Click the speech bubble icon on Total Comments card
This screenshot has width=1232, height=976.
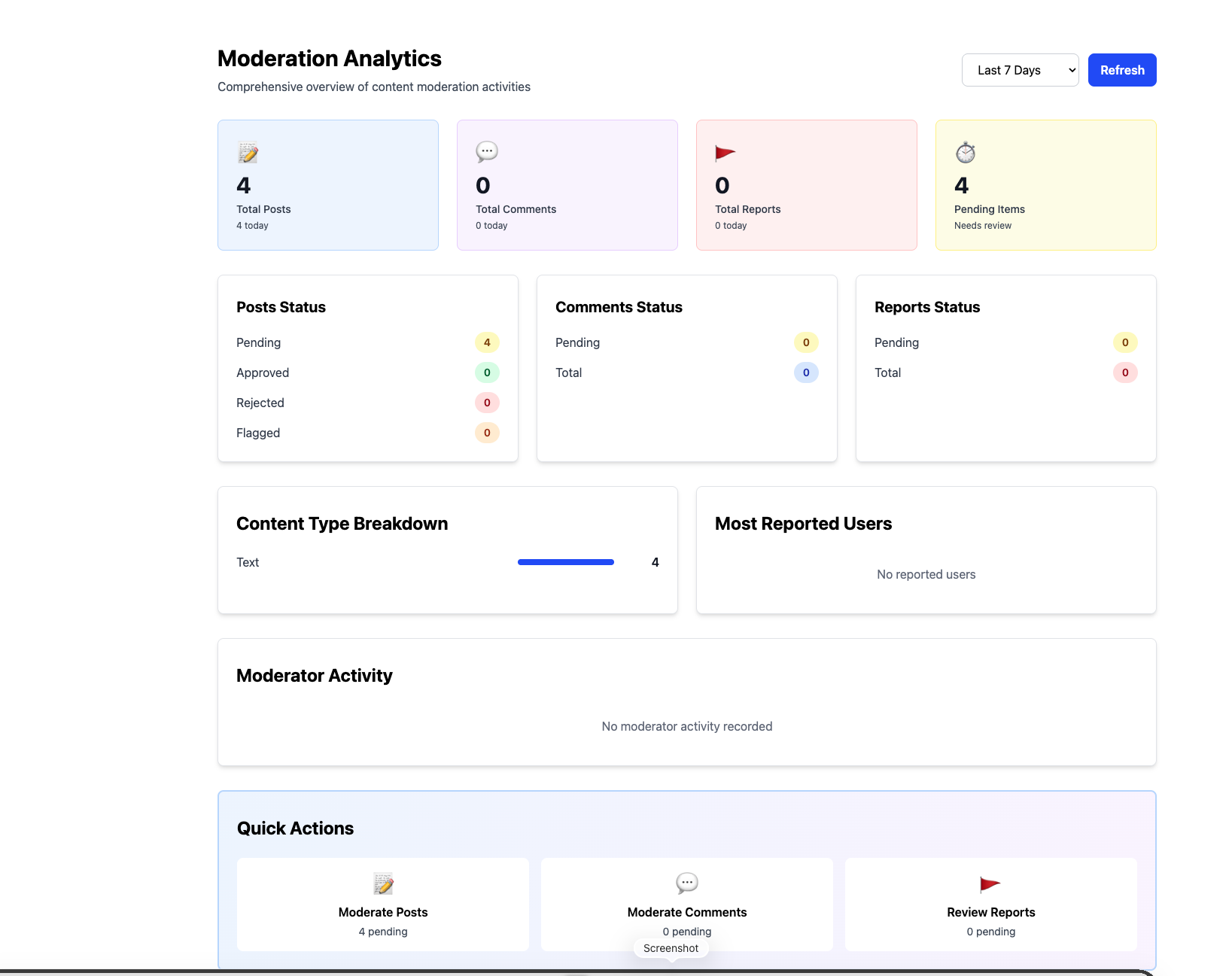[x=487, y=151]
